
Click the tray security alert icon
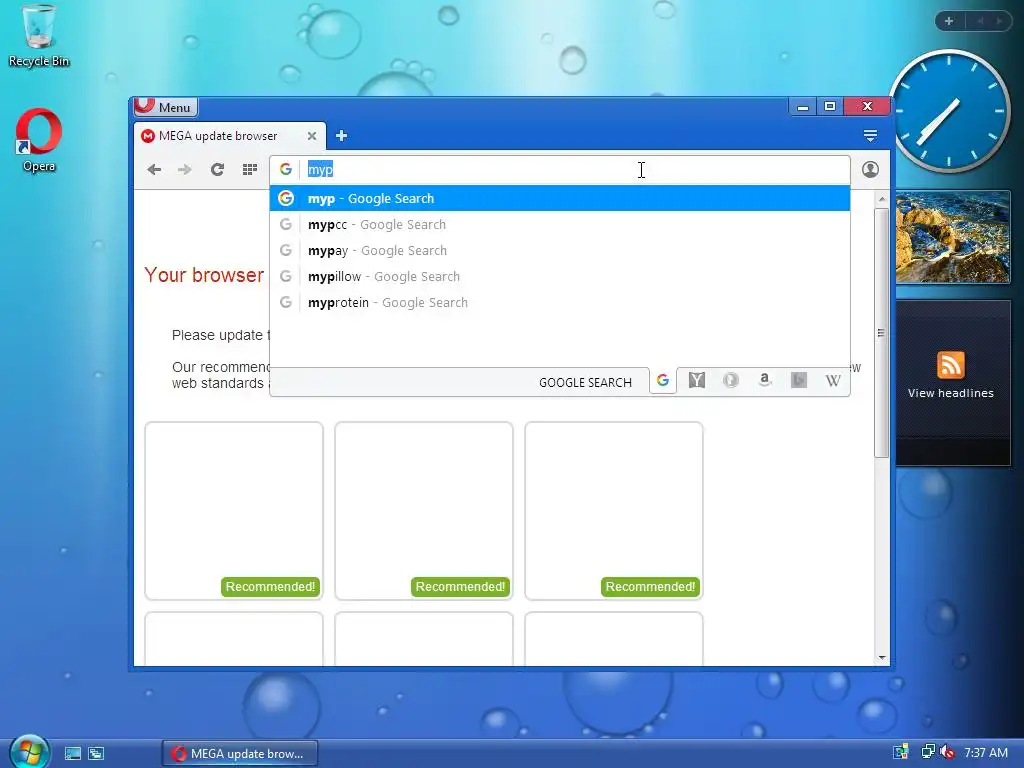click(901, 752)
